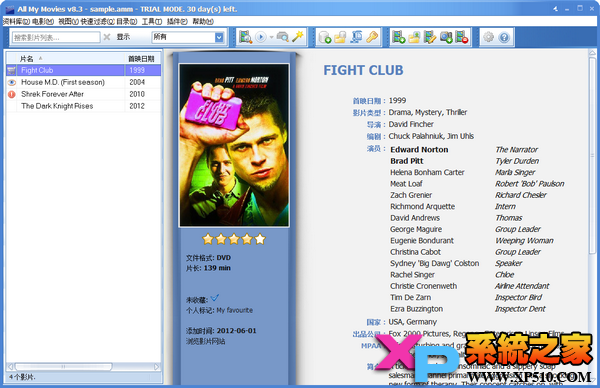Image resolution: width=600 pixels, height=388 pixels.
Task: Toggle the checkmark next to 未收藏
Action: (215, 297)
